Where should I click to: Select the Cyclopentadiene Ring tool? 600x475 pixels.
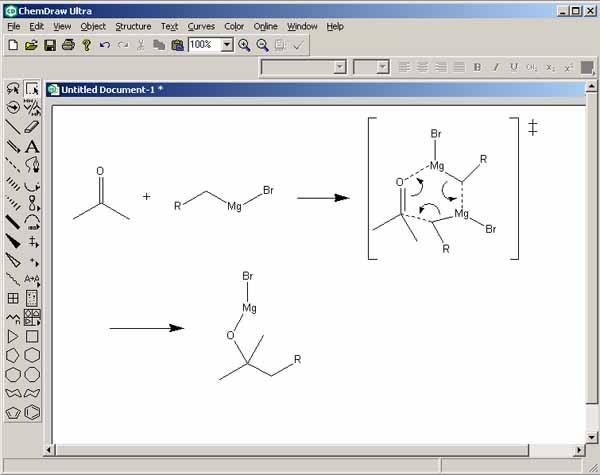coord(13,413)
